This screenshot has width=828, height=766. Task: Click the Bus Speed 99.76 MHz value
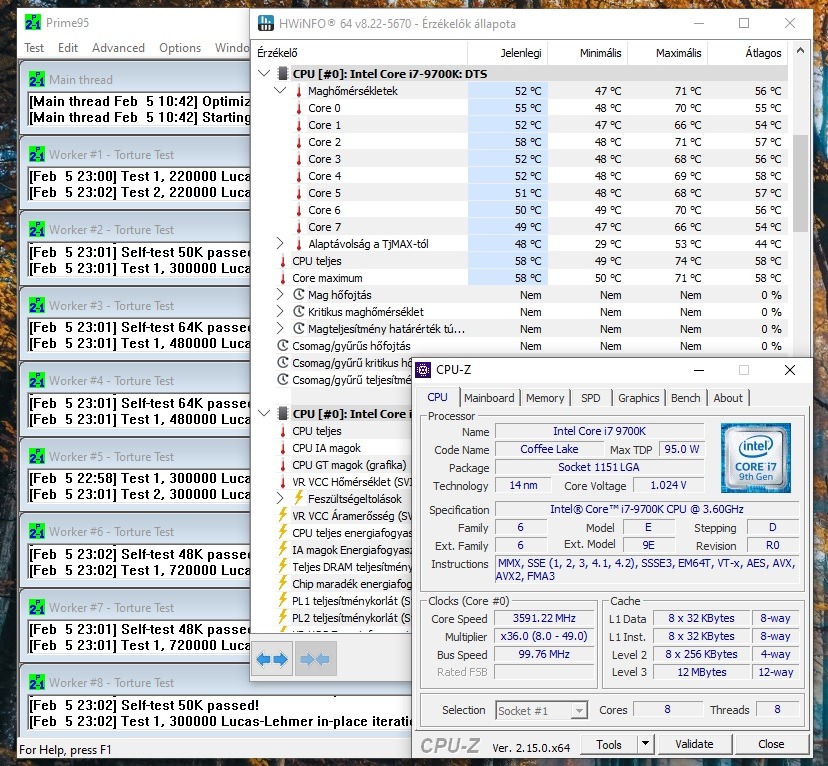point(544,654)
